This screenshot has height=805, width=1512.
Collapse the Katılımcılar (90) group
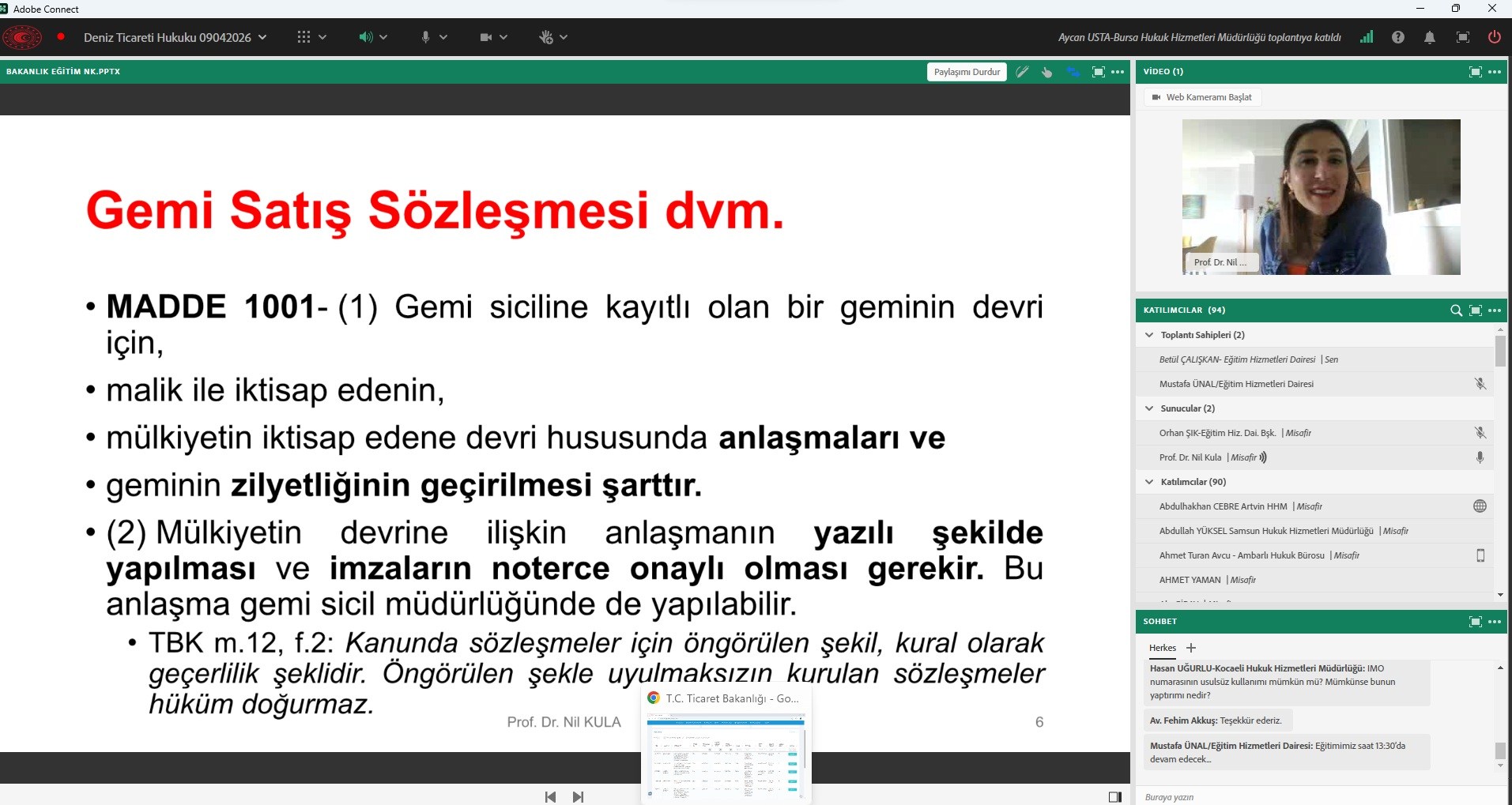pos(1149,482)
